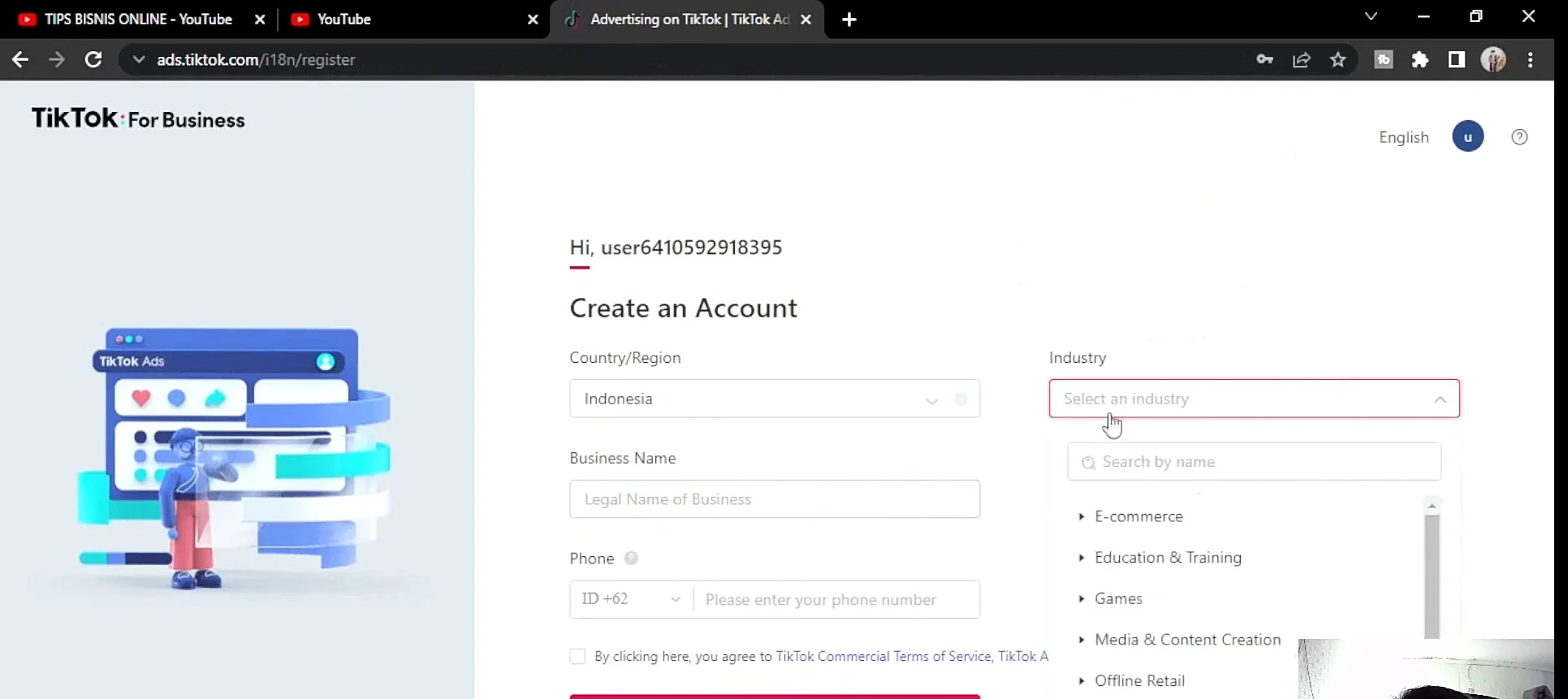Screen dimensions: 1568x699
Task: Open TikTok Commercial Terms of Service link
Action: pos(883,656)
